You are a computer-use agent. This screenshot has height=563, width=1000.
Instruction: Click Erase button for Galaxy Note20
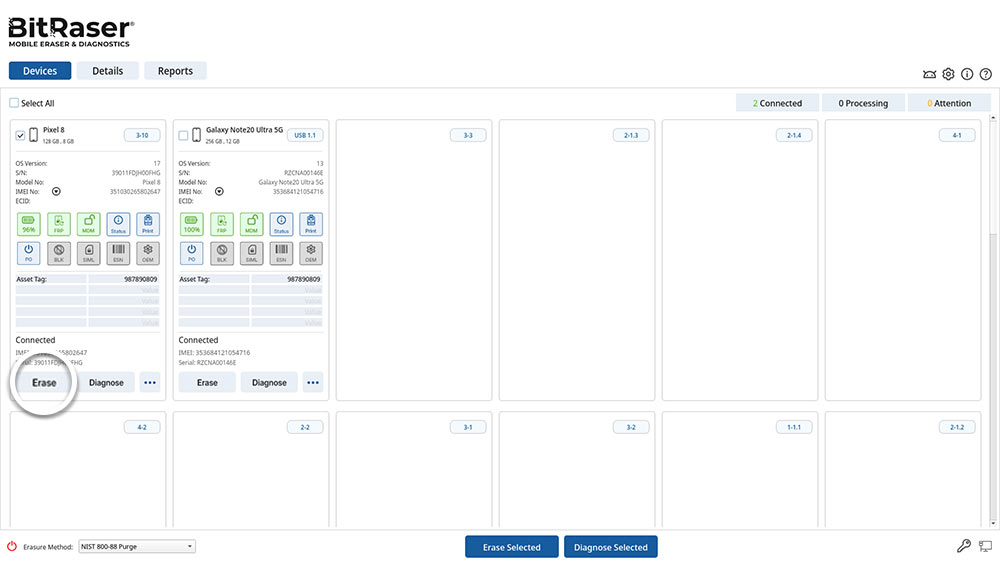pos(207,383)
